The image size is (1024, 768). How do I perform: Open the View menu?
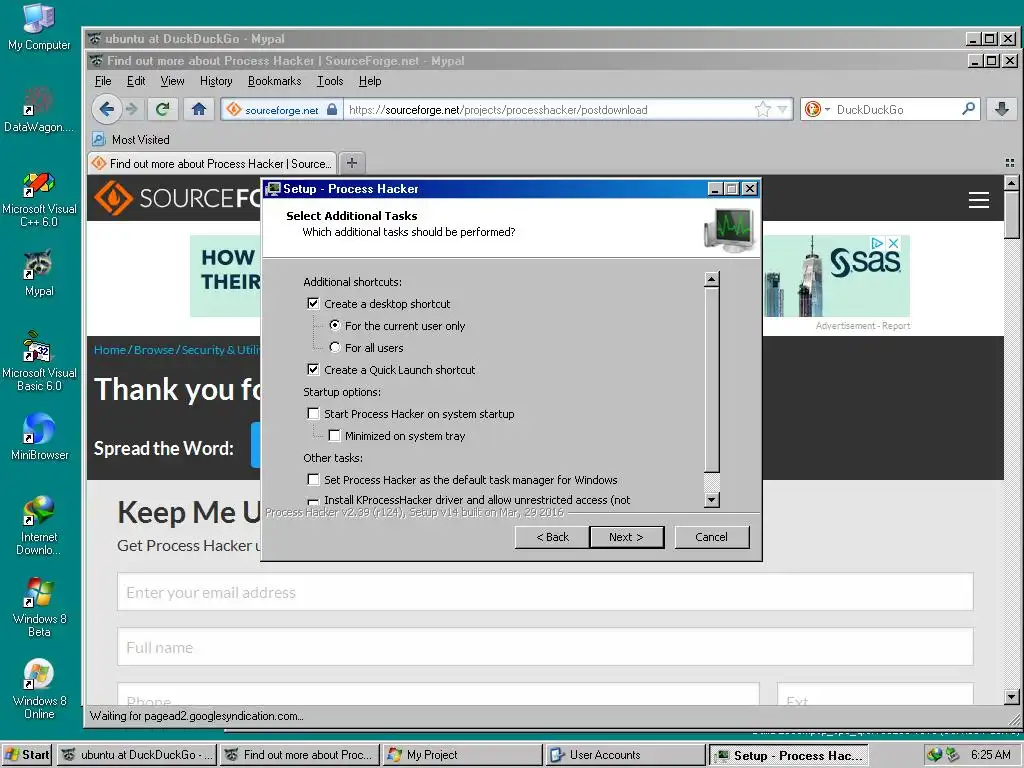pyautogui.click(x=172, y=81)
